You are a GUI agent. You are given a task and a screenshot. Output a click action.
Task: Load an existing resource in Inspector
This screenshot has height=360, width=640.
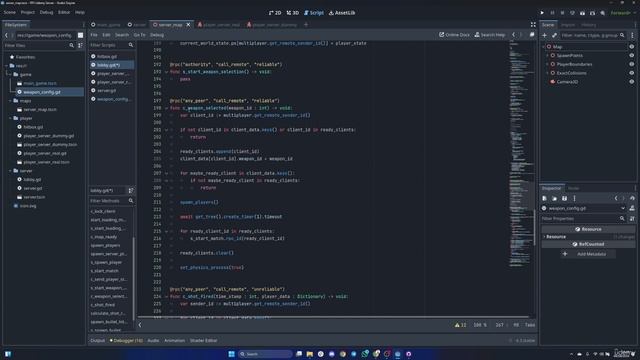pyautogui.click(x=554, y=198)
